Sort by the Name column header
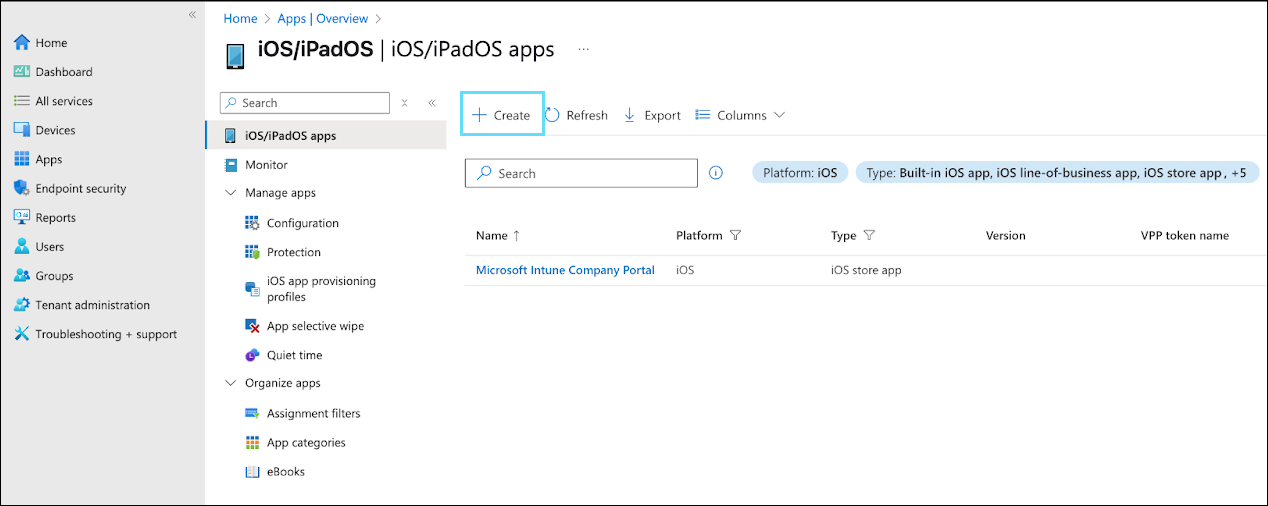 point(498,236)
